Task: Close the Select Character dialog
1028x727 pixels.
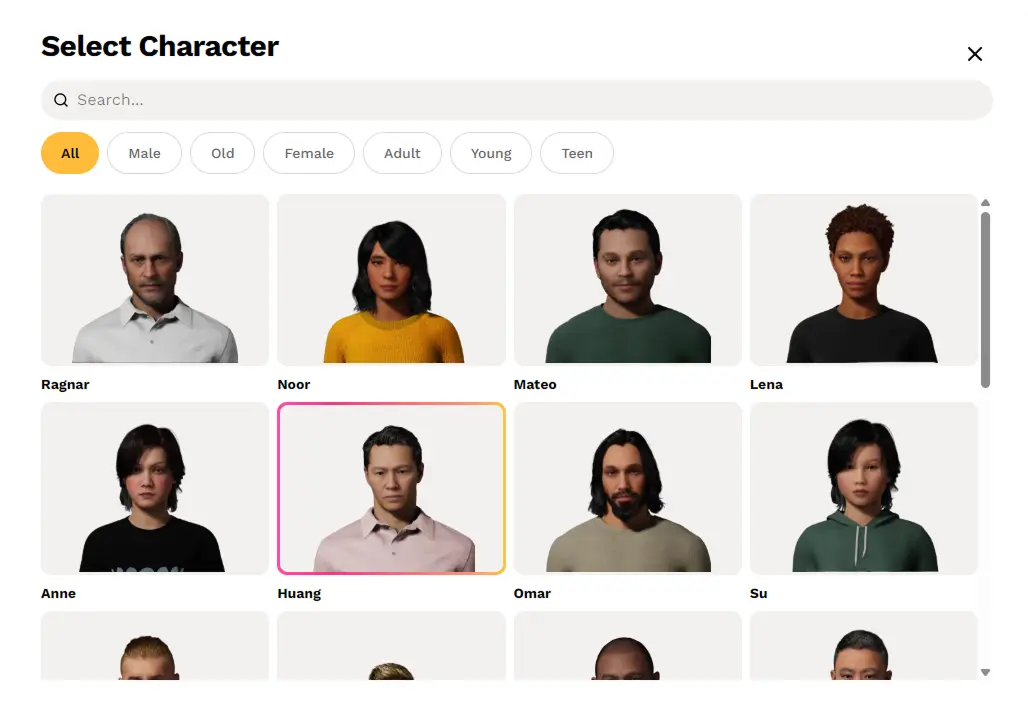Action: [x=975, y=54]
